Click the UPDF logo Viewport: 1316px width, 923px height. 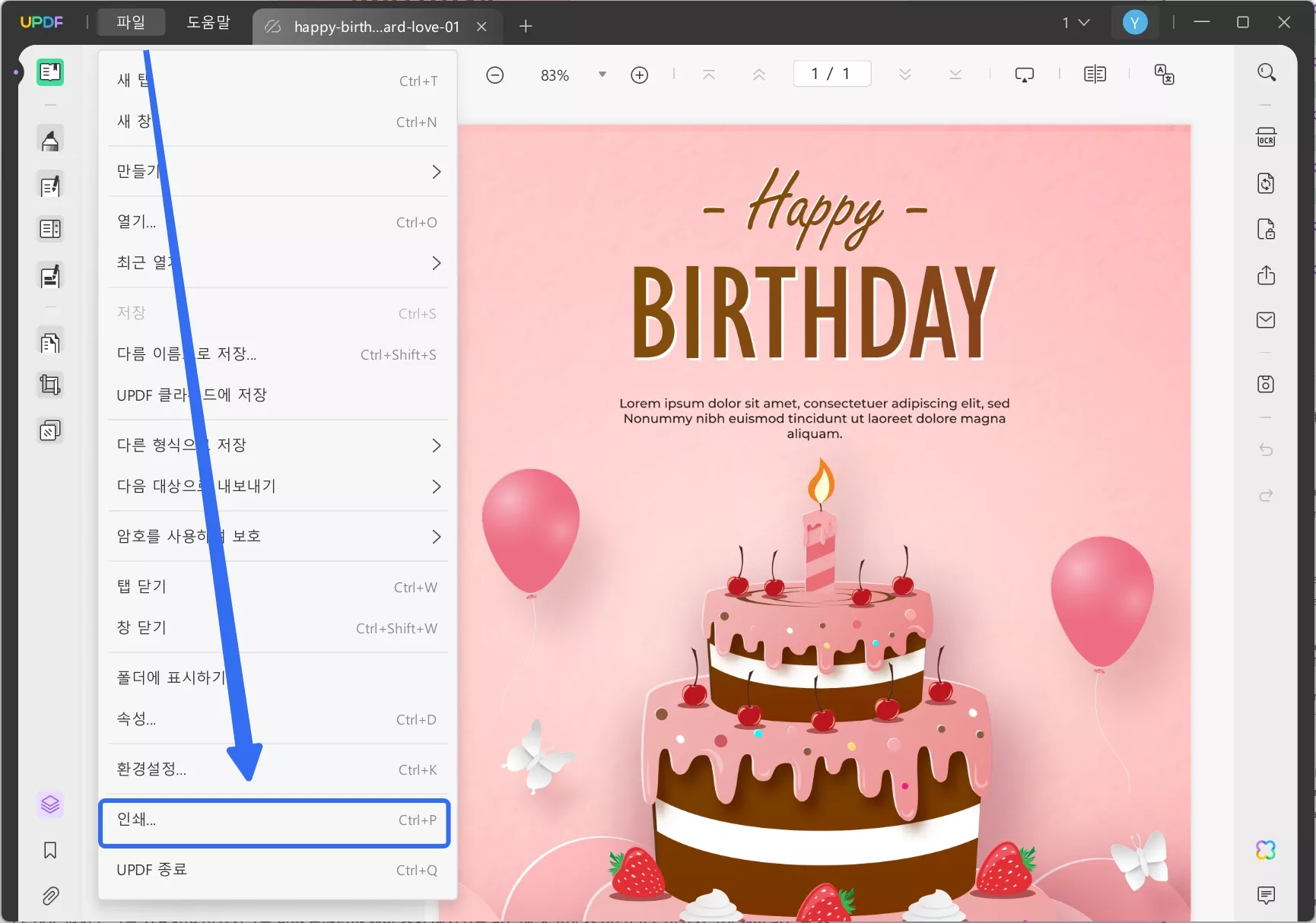42,23
